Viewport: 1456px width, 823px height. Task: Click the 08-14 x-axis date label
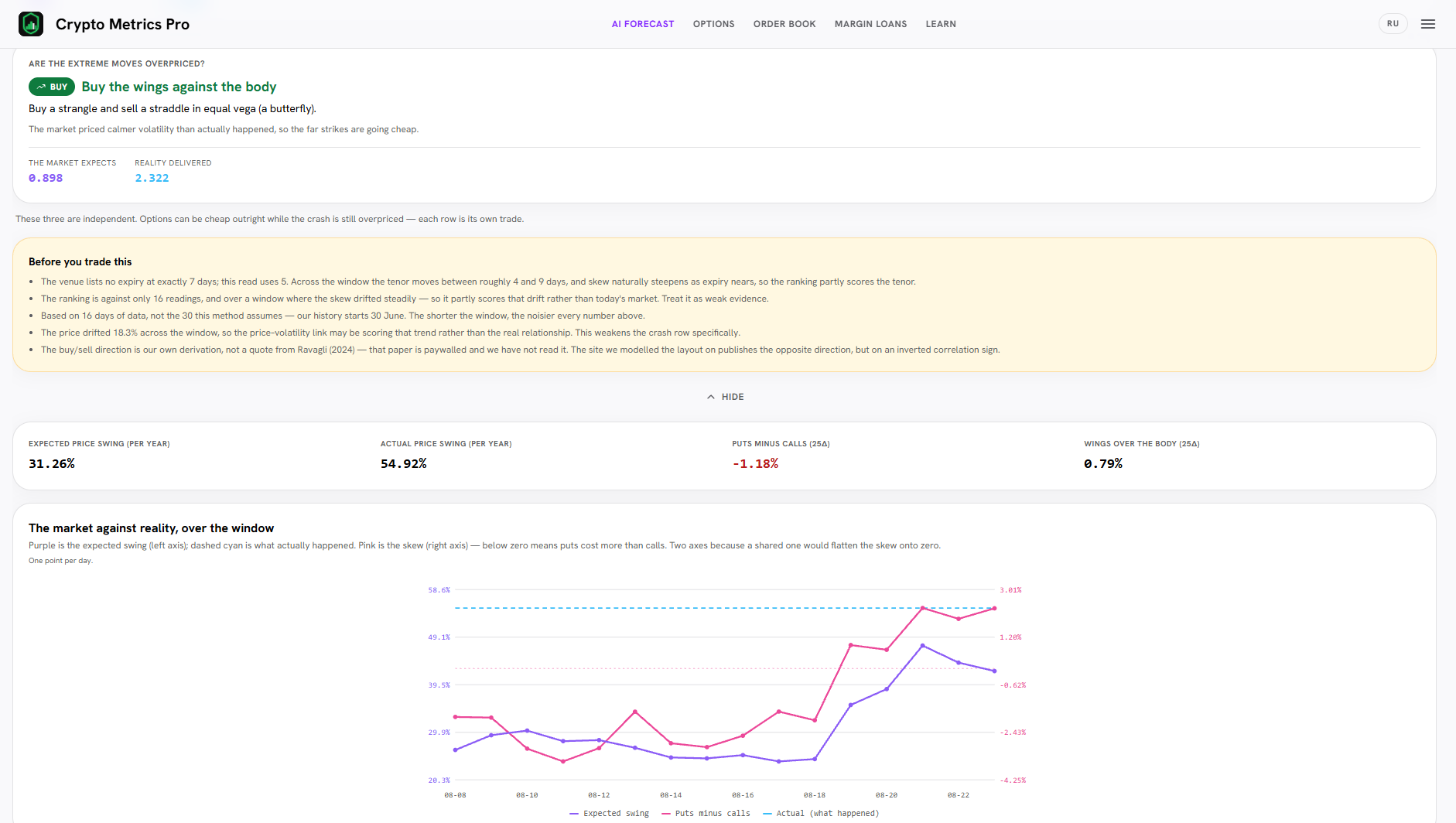[671, 795]
